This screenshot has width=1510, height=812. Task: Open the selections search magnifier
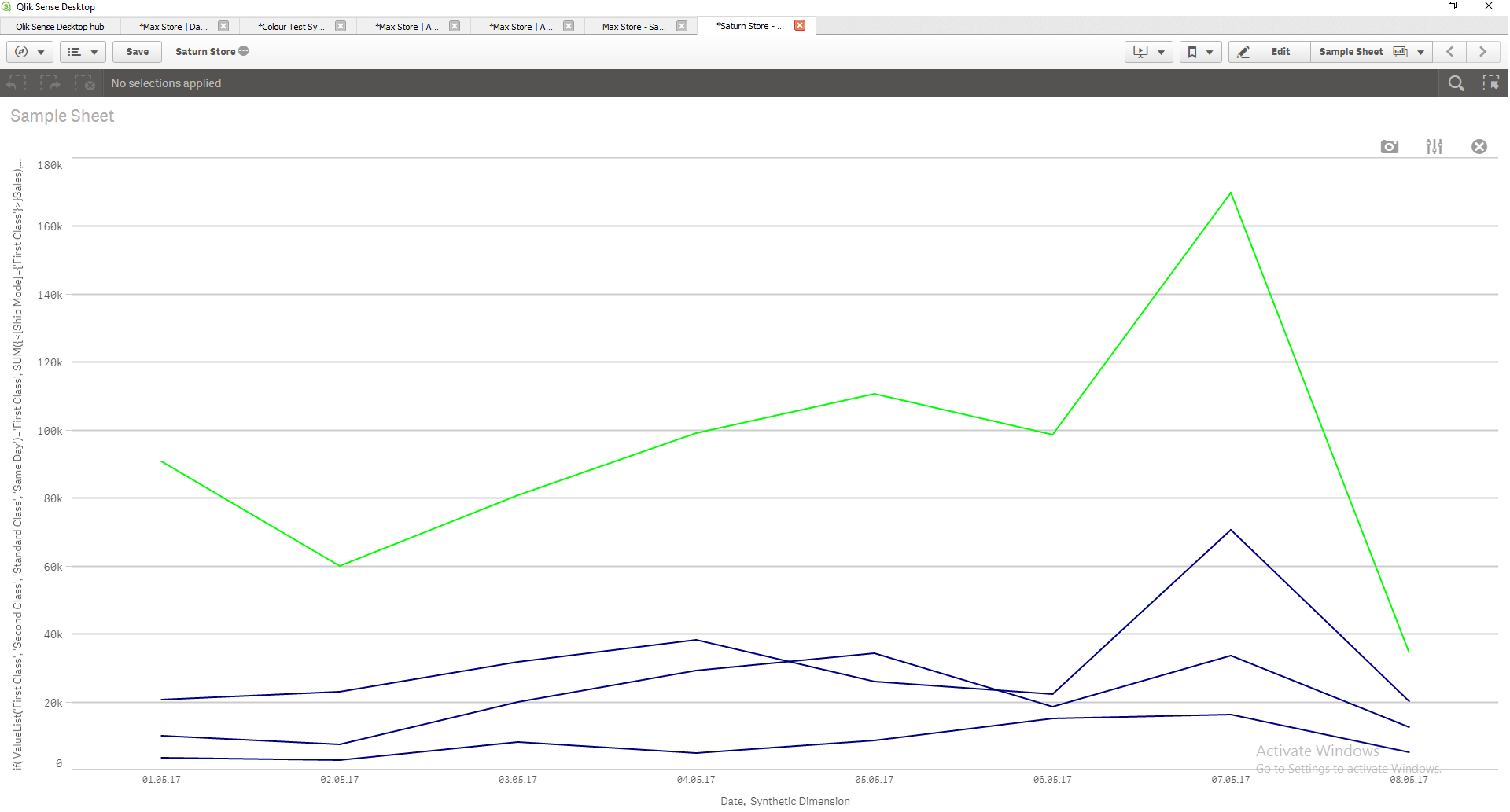pos(1457,83)
